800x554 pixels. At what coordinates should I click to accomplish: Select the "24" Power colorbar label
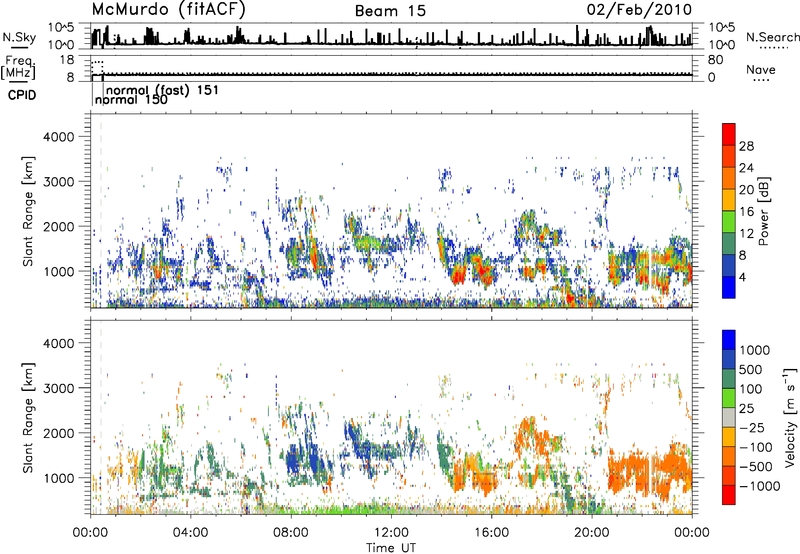[x=746, y=168]
